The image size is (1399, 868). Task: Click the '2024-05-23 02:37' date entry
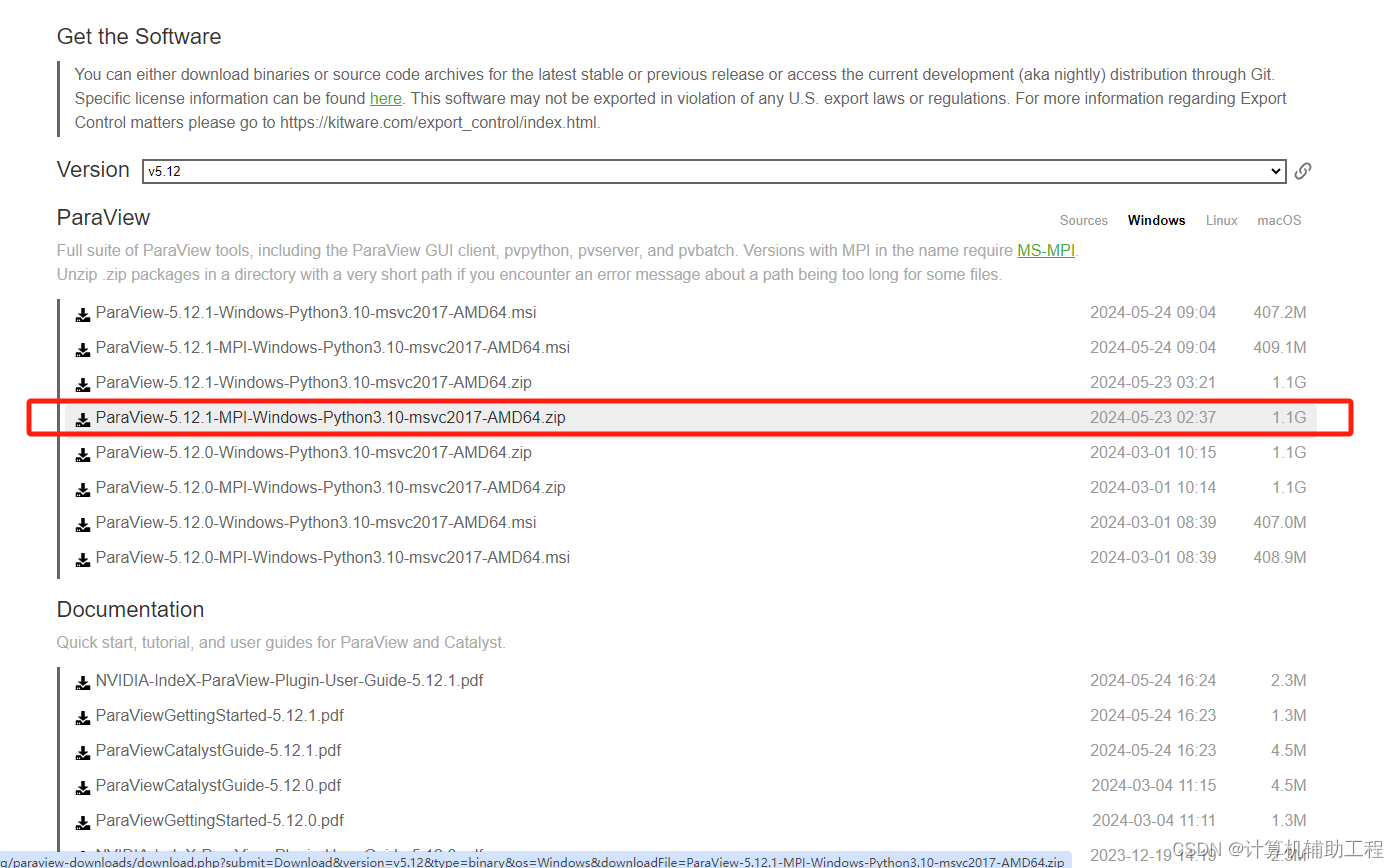point(1153,417)
